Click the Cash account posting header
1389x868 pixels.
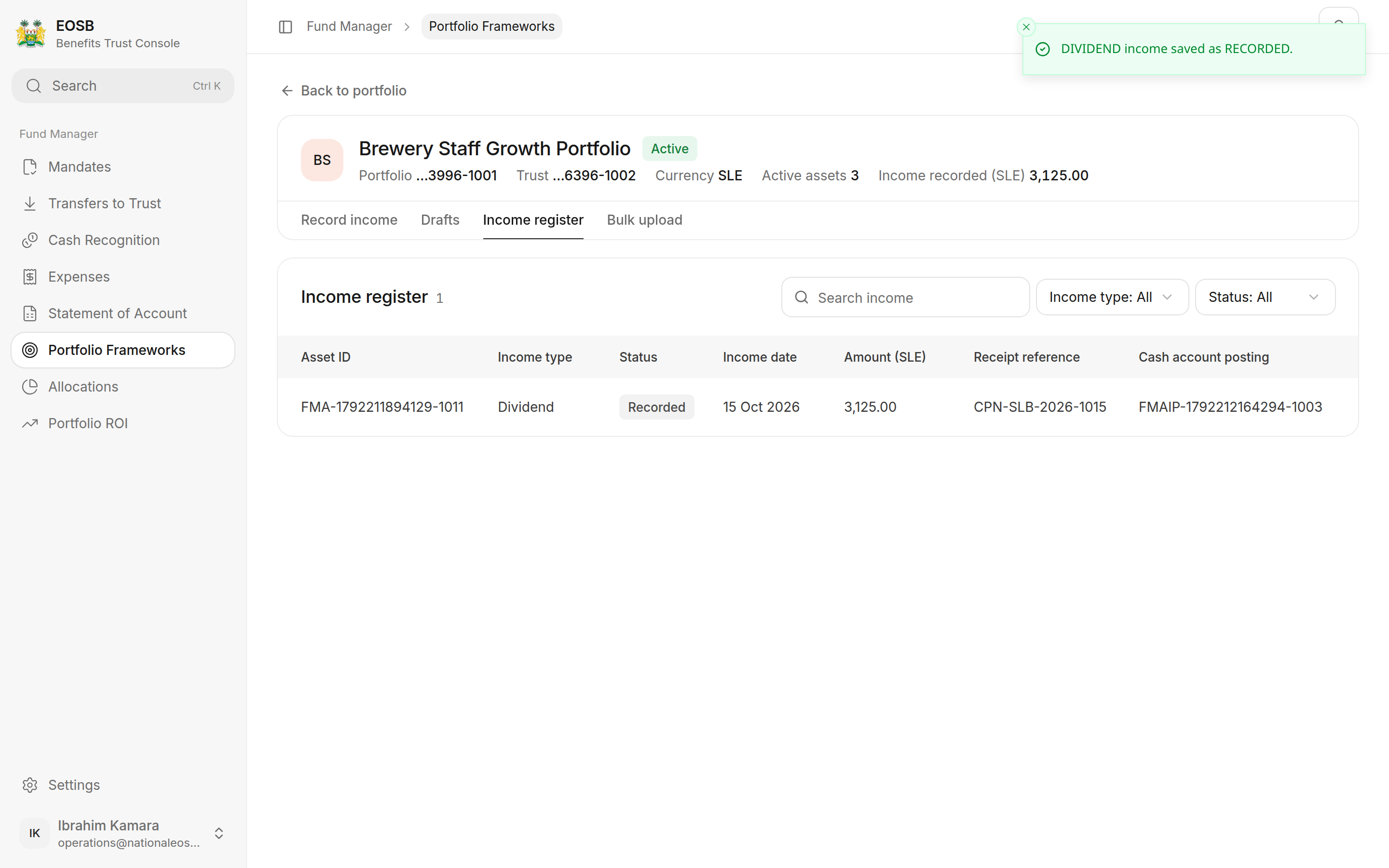click(x=1204, y=357)
